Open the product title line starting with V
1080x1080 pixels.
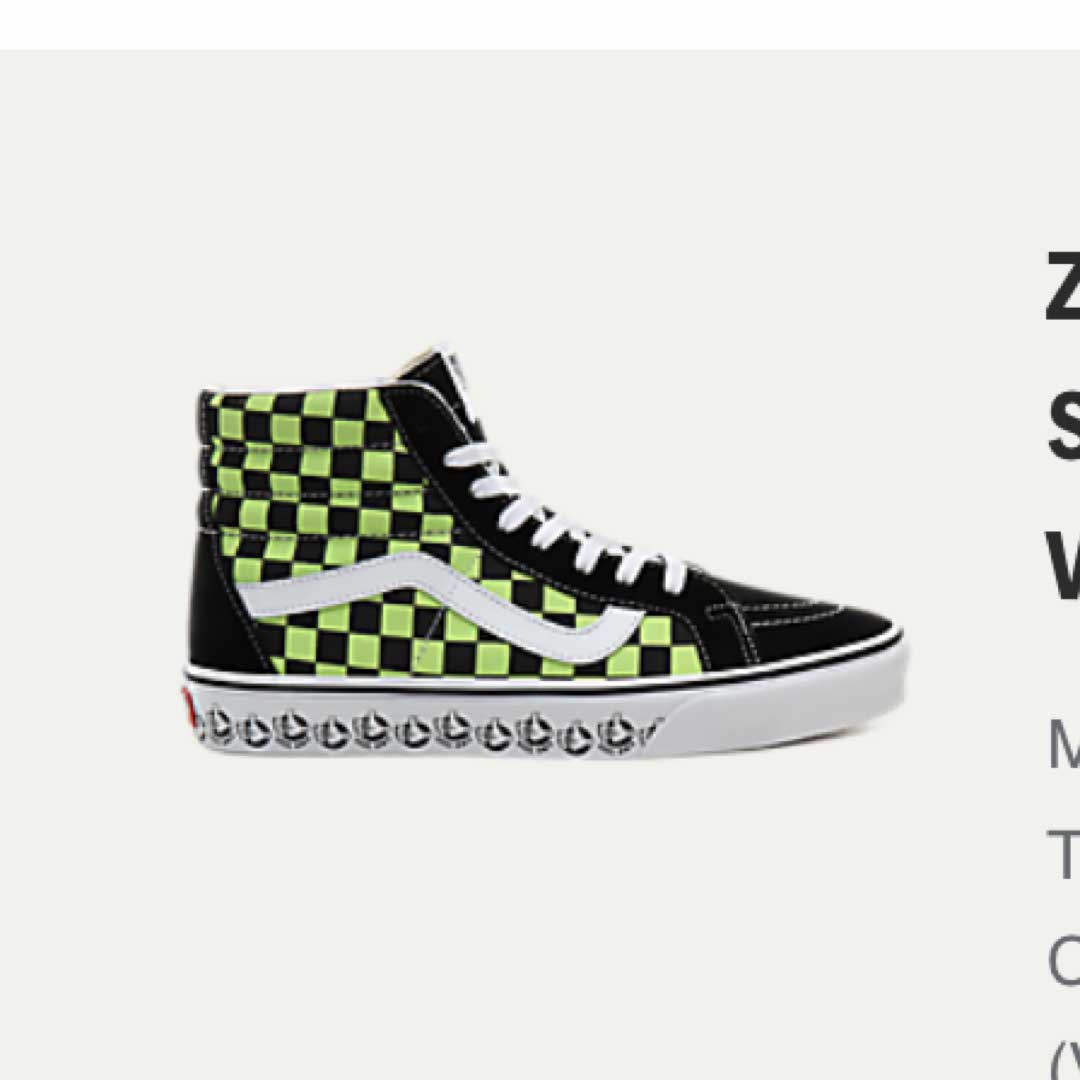1063,565
